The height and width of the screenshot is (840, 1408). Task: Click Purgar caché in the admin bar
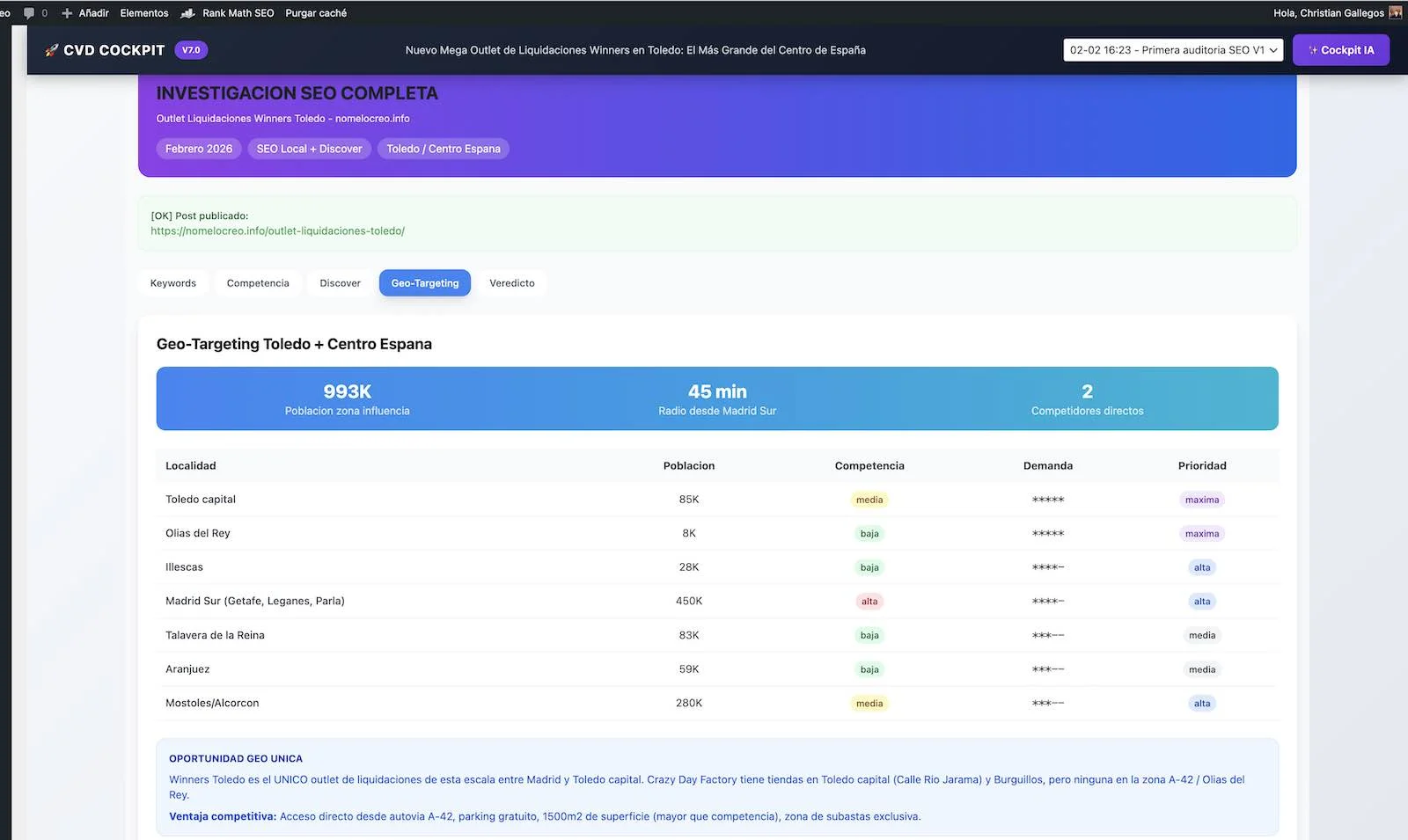coord(315,13)
